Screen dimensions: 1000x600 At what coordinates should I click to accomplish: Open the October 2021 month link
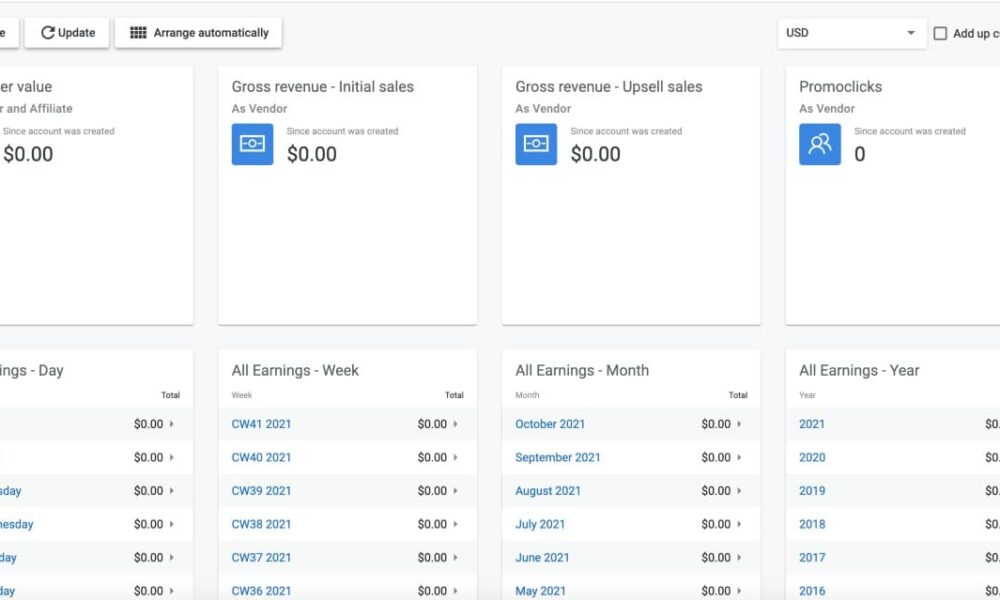[550, 424]
